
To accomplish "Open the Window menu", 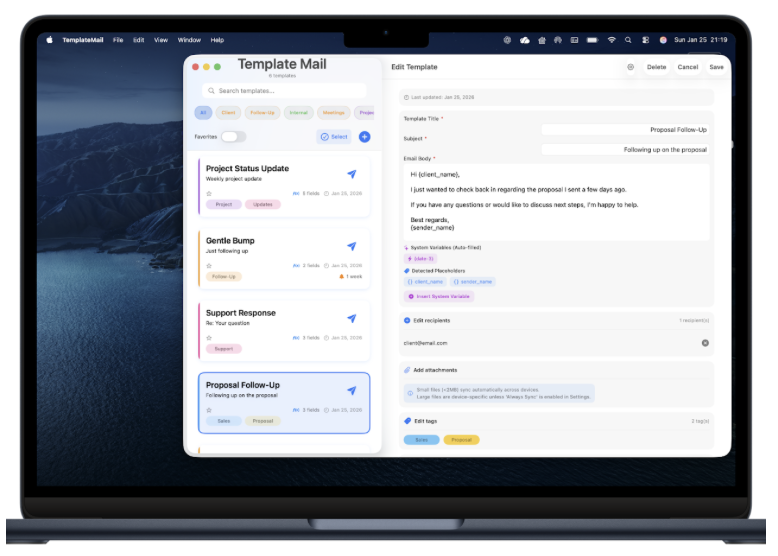I will tap(189, 40).
